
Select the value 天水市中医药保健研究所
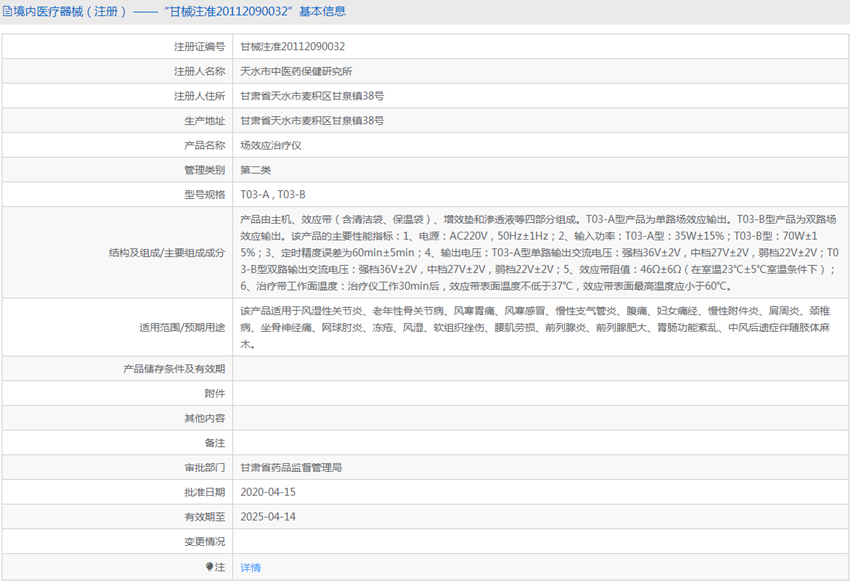click(296, 72)
